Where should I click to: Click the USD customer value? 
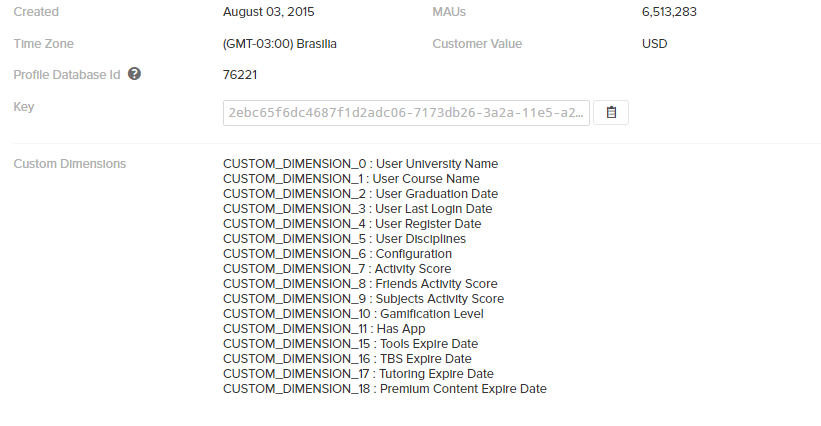coord(654,44)
